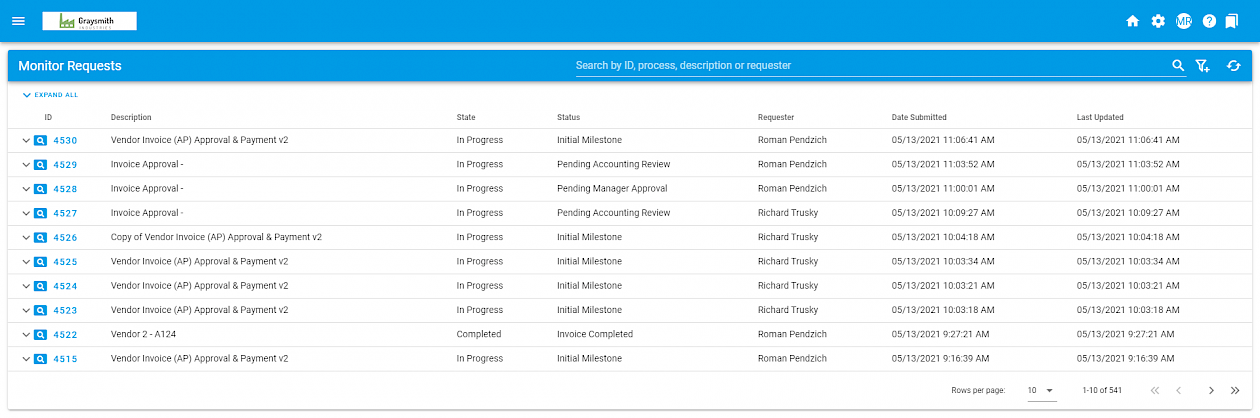
Task: Click the Expand All button
Action: [50, 95]
